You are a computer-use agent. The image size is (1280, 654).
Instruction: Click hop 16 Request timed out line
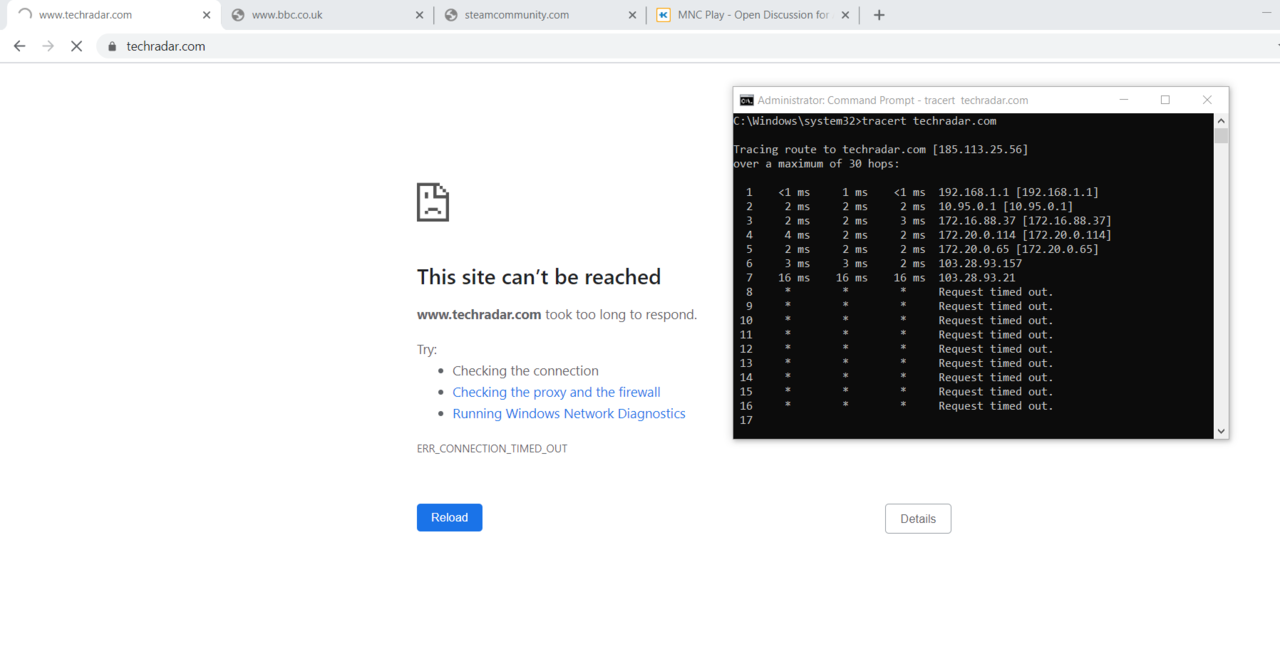click(896, 406)
